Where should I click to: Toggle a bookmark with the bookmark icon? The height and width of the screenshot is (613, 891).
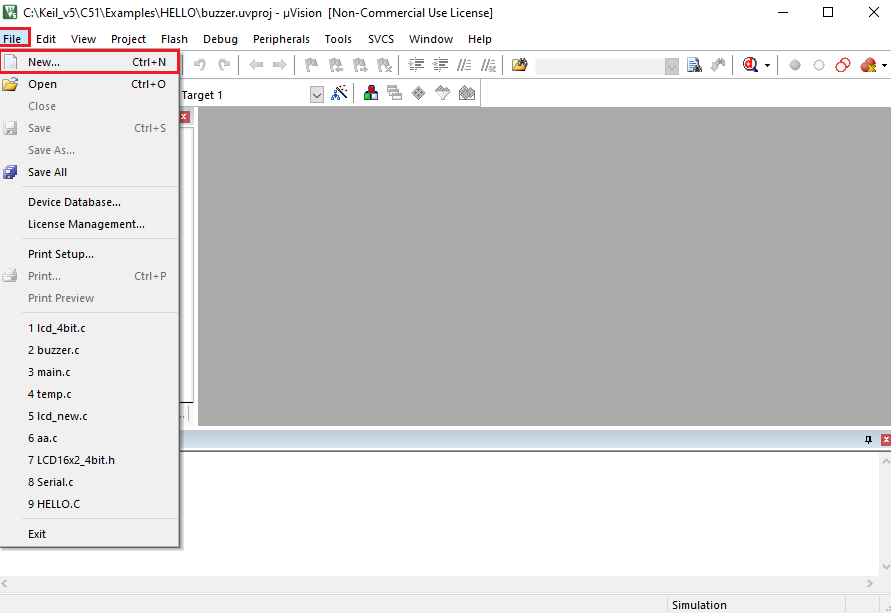tap(310, 64)
